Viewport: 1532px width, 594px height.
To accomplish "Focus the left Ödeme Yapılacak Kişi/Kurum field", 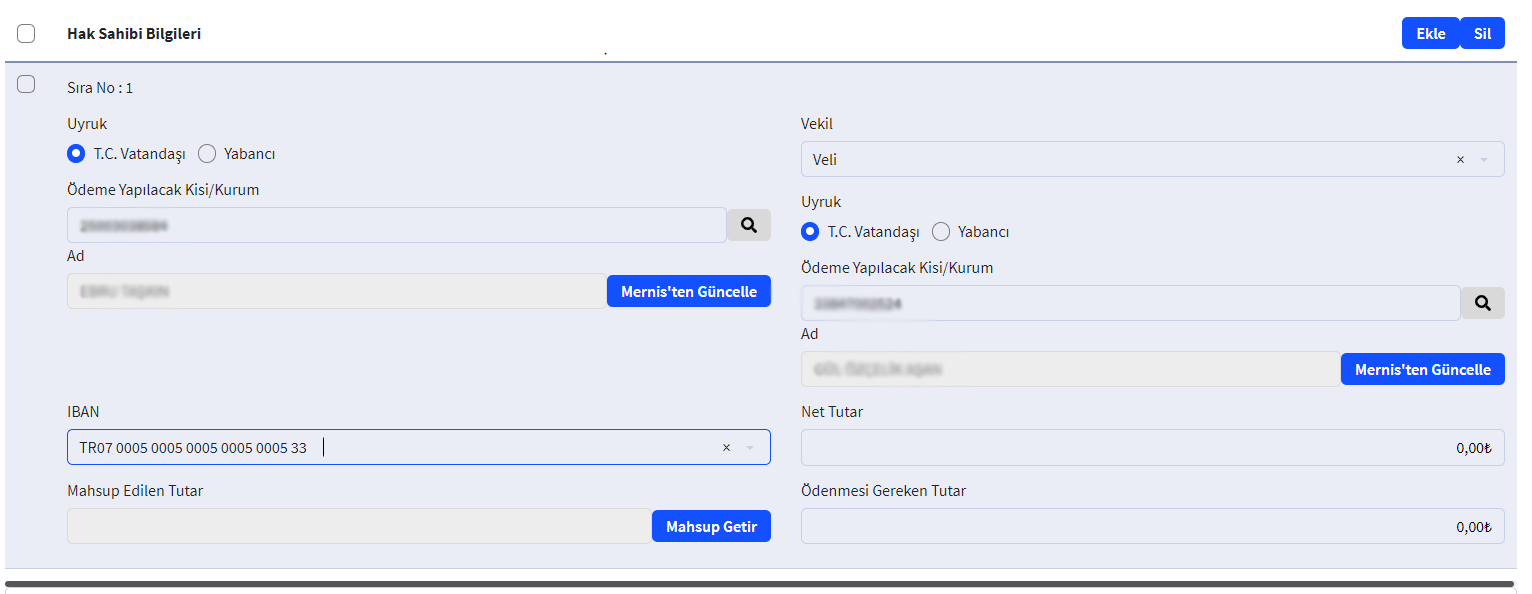I will tap(396, 226).
